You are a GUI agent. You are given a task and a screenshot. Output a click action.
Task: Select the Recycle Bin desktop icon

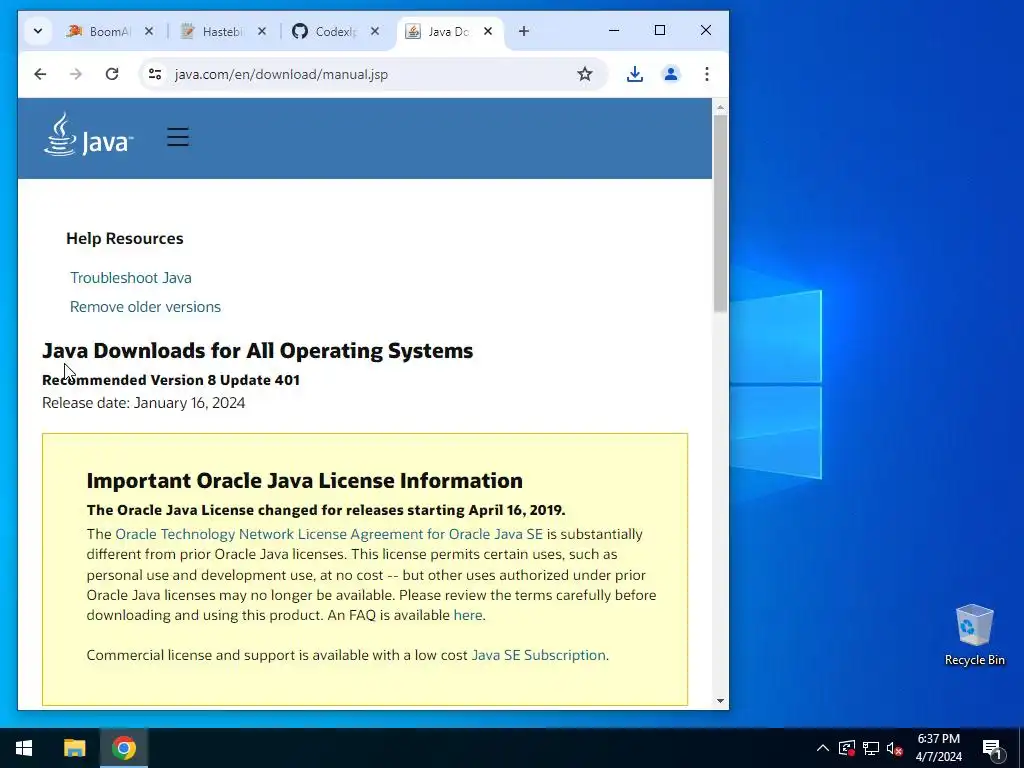coord(974,635)
